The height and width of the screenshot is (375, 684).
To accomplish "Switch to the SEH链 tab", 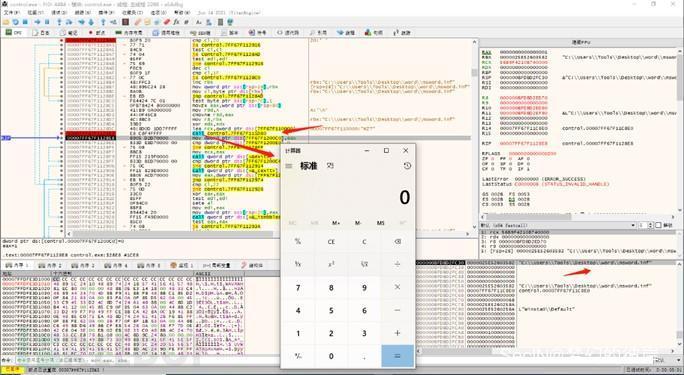I will (201, 33).
